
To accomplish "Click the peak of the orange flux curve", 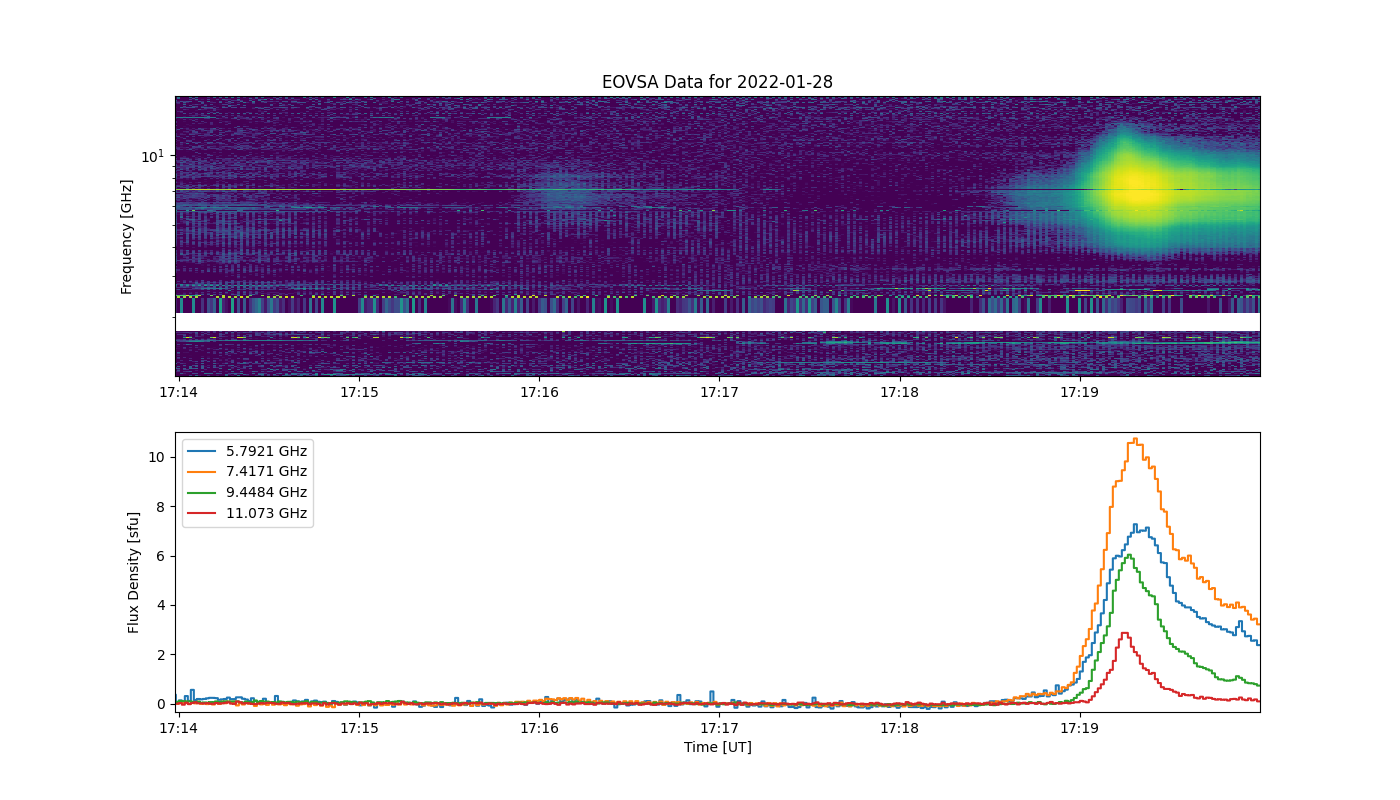I will point(1135,439).
